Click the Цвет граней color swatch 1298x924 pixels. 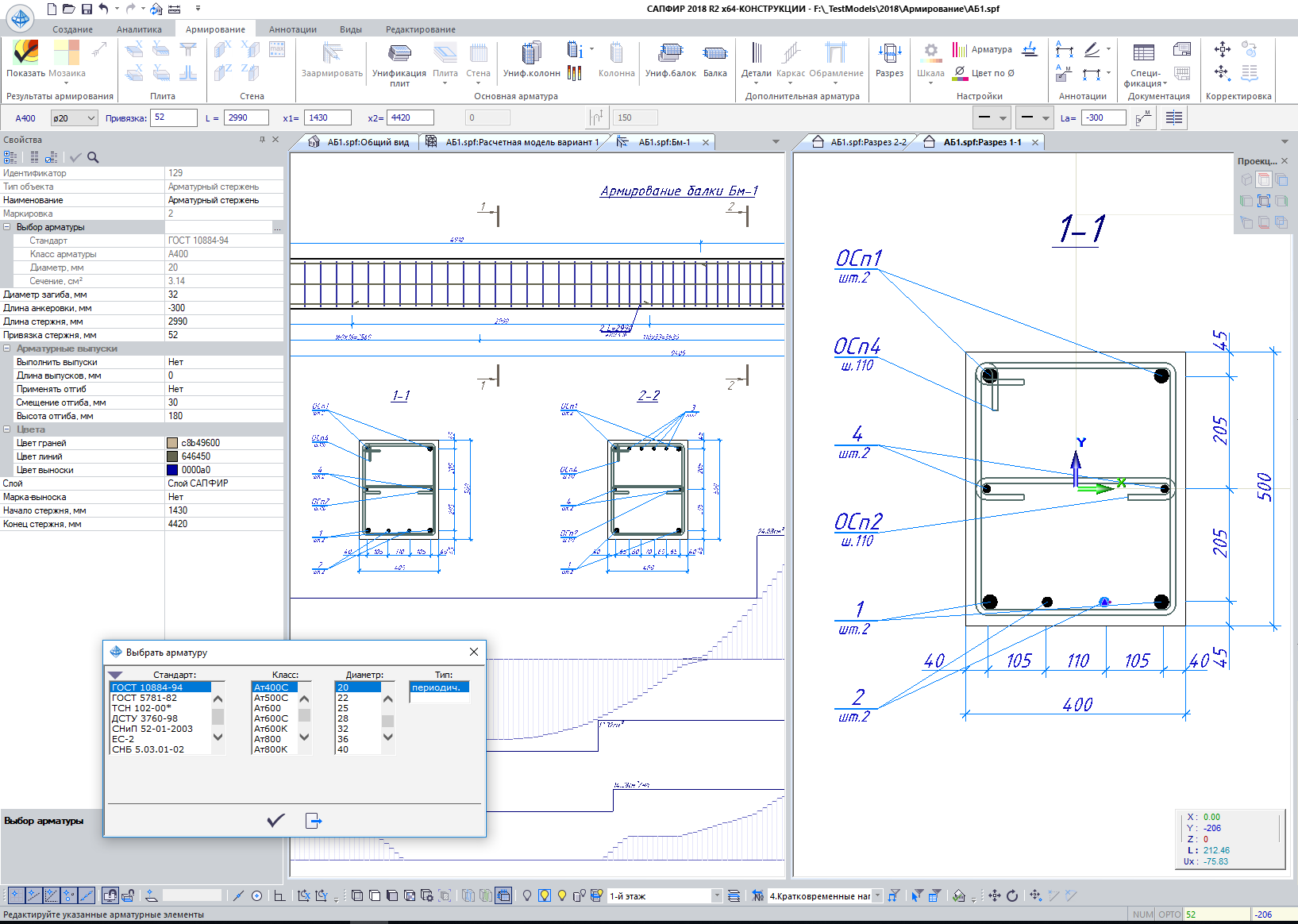coord(172,443)
